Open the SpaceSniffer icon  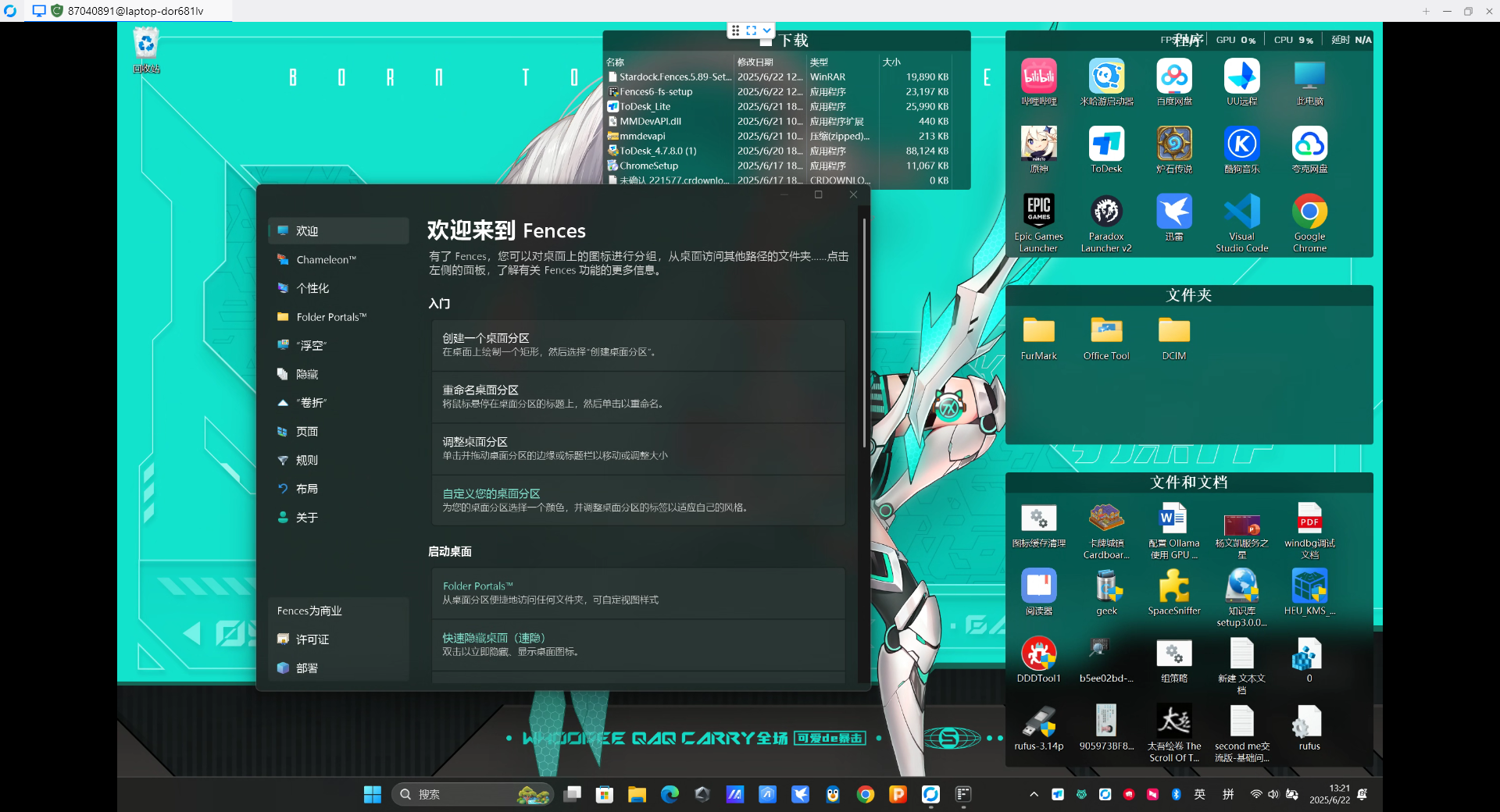[1173, 587]
